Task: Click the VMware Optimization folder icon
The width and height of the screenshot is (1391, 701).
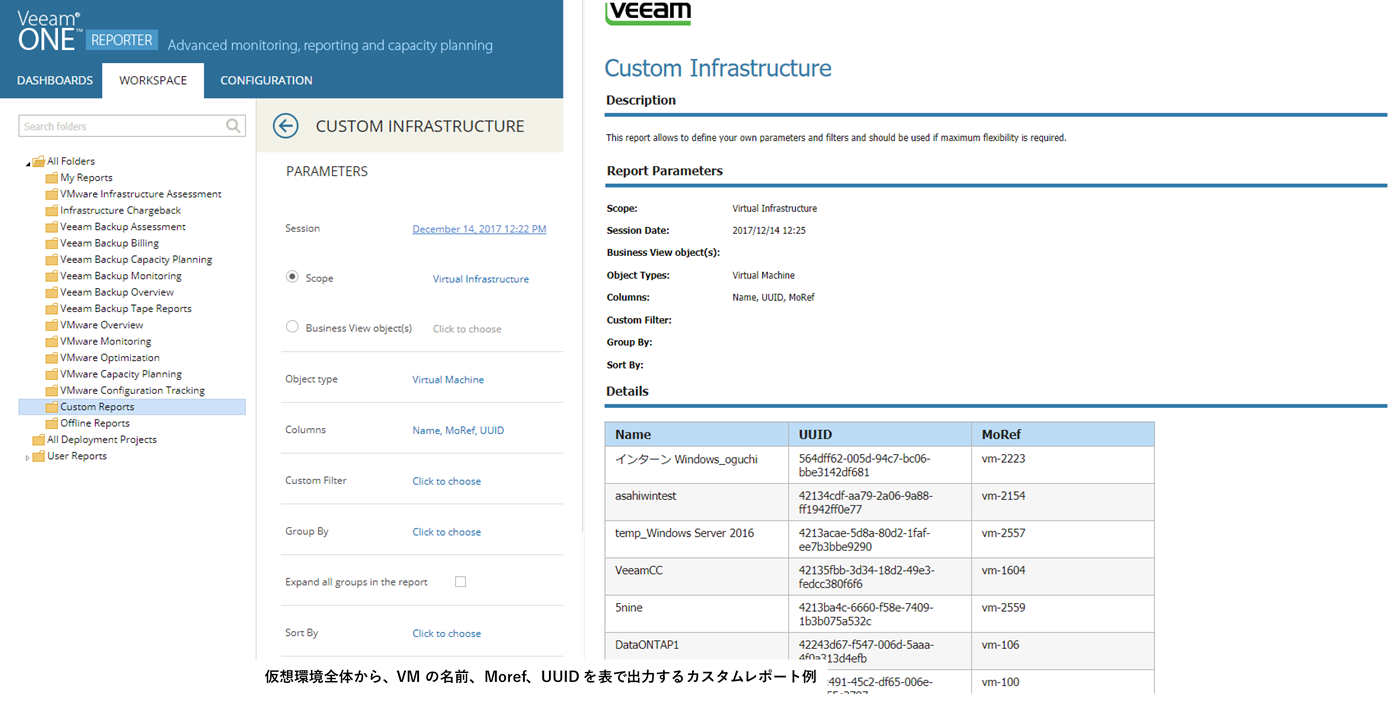Action: [x=51, y=358]
